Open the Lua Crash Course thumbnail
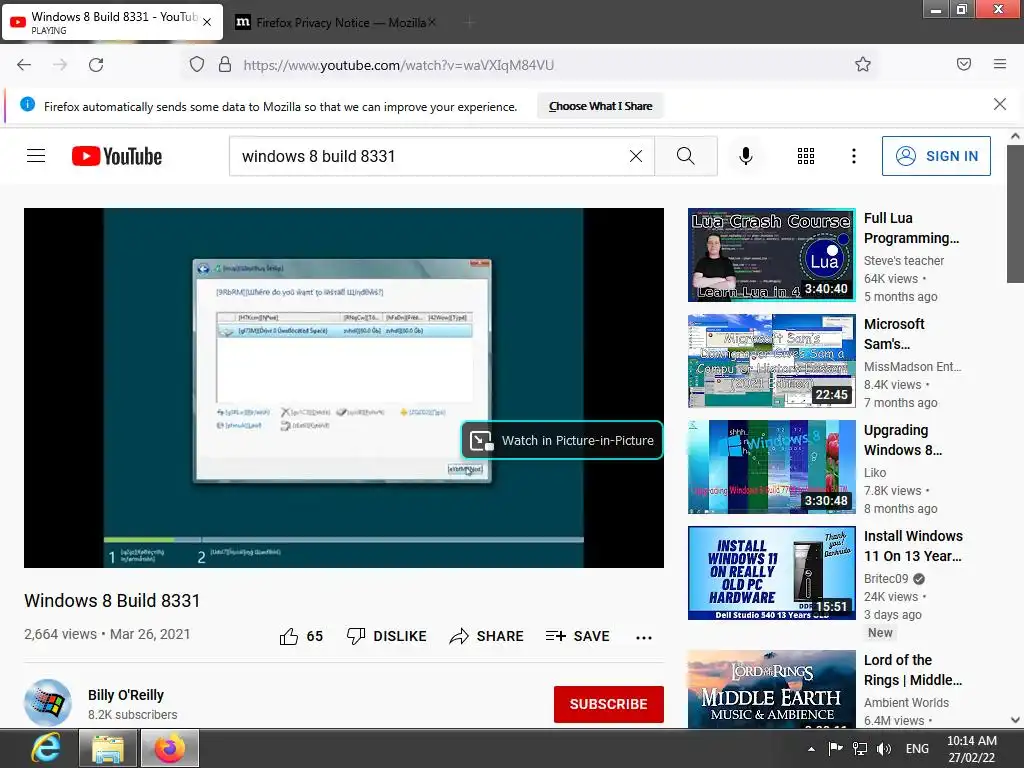This screenshot has height=768, width=1024. point(771,255)
